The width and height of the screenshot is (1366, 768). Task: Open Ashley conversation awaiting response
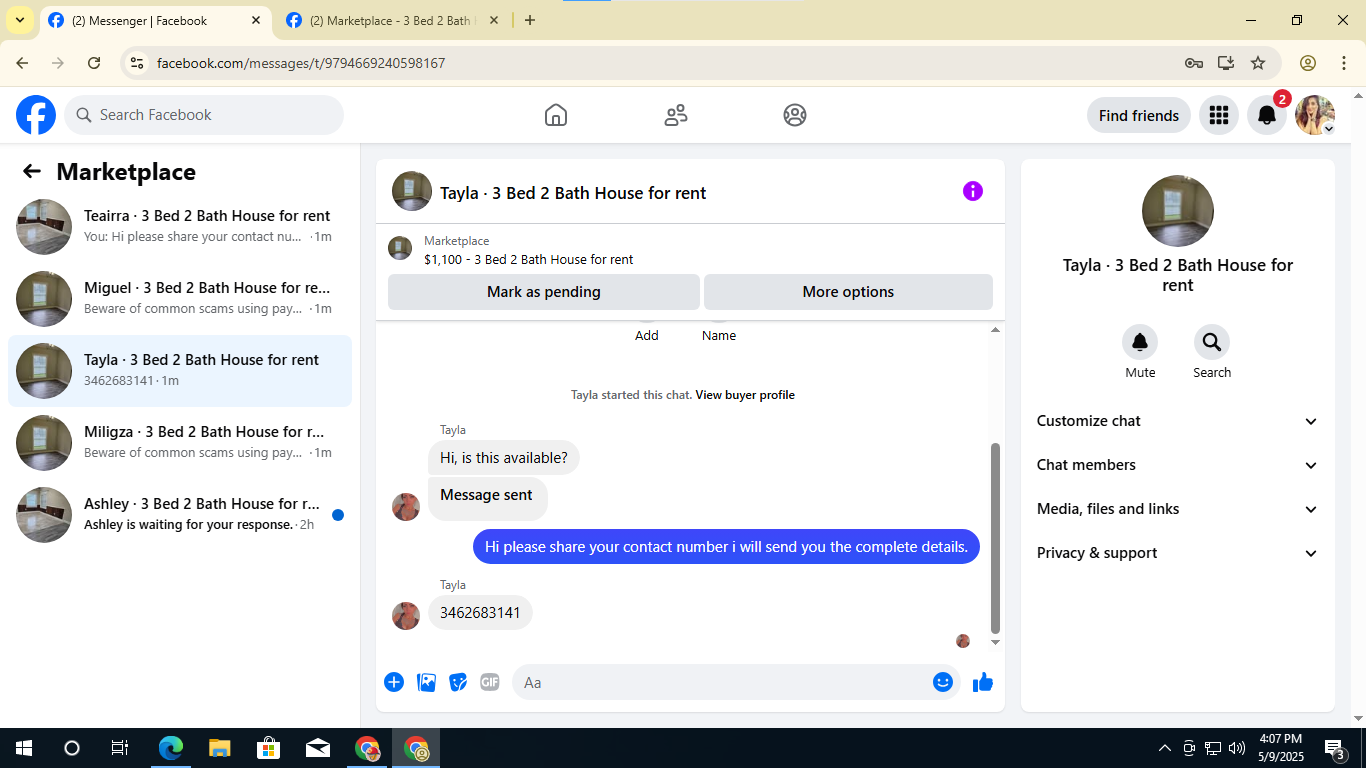180,514
